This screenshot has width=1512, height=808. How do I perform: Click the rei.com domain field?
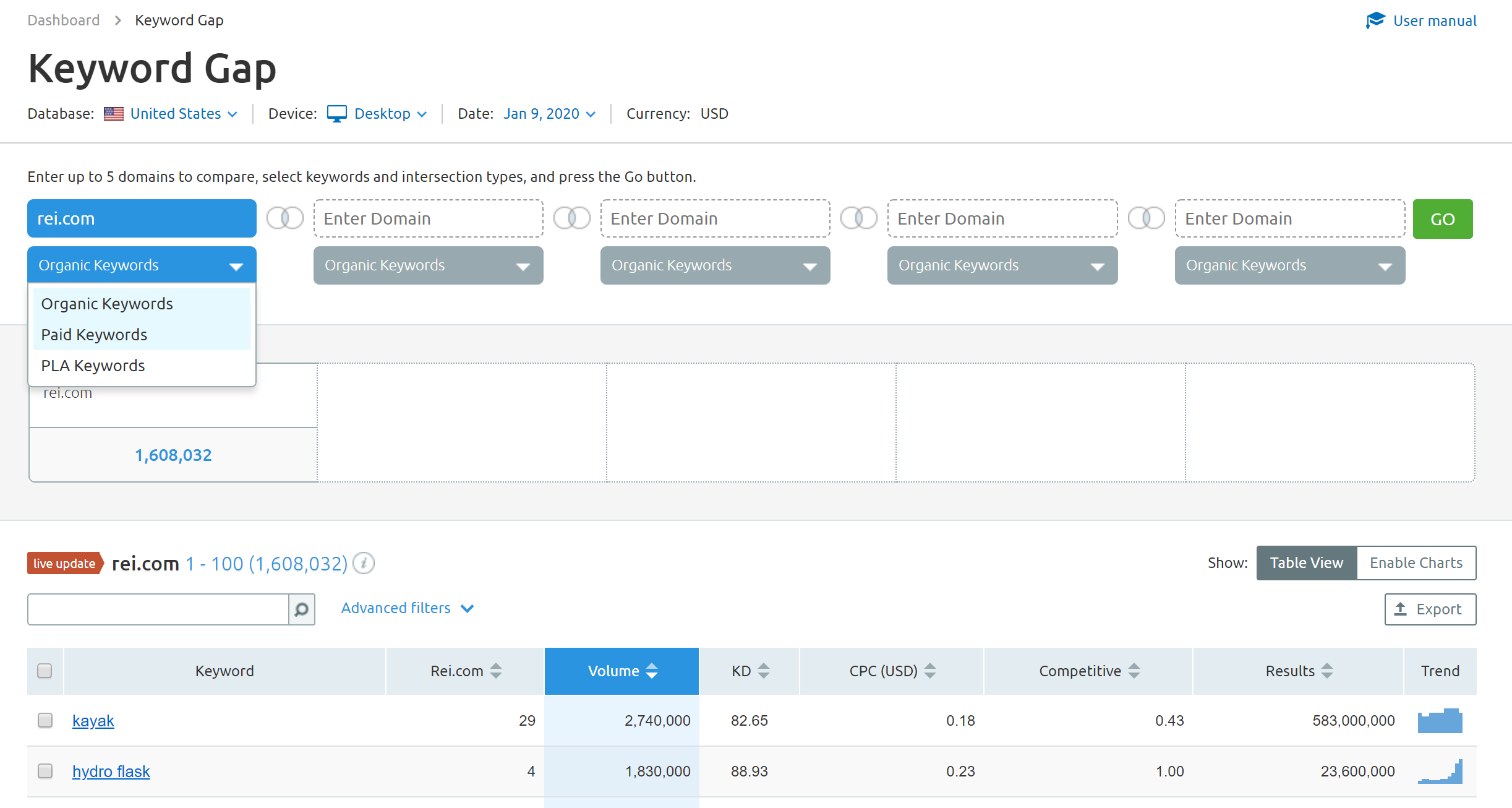(x=142, y=218)
